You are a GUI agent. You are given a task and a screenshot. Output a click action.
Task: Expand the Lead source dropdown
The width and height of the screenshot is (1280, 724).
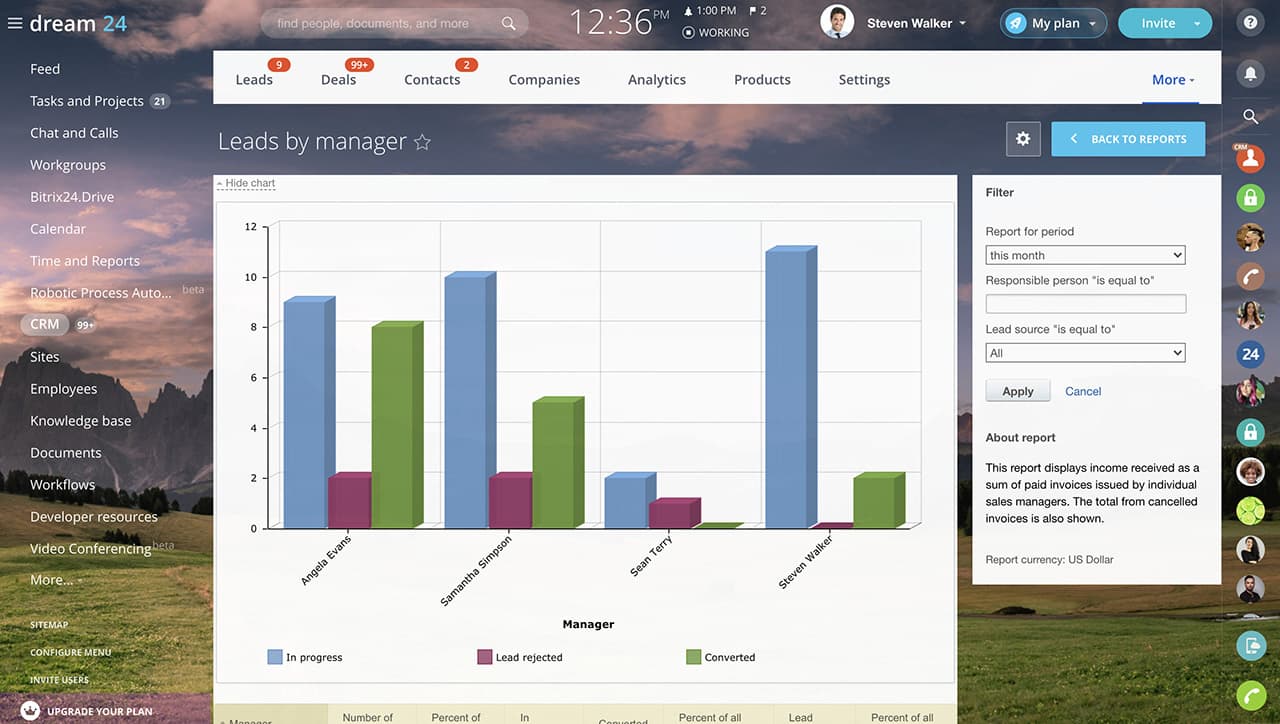[1085, 353]
